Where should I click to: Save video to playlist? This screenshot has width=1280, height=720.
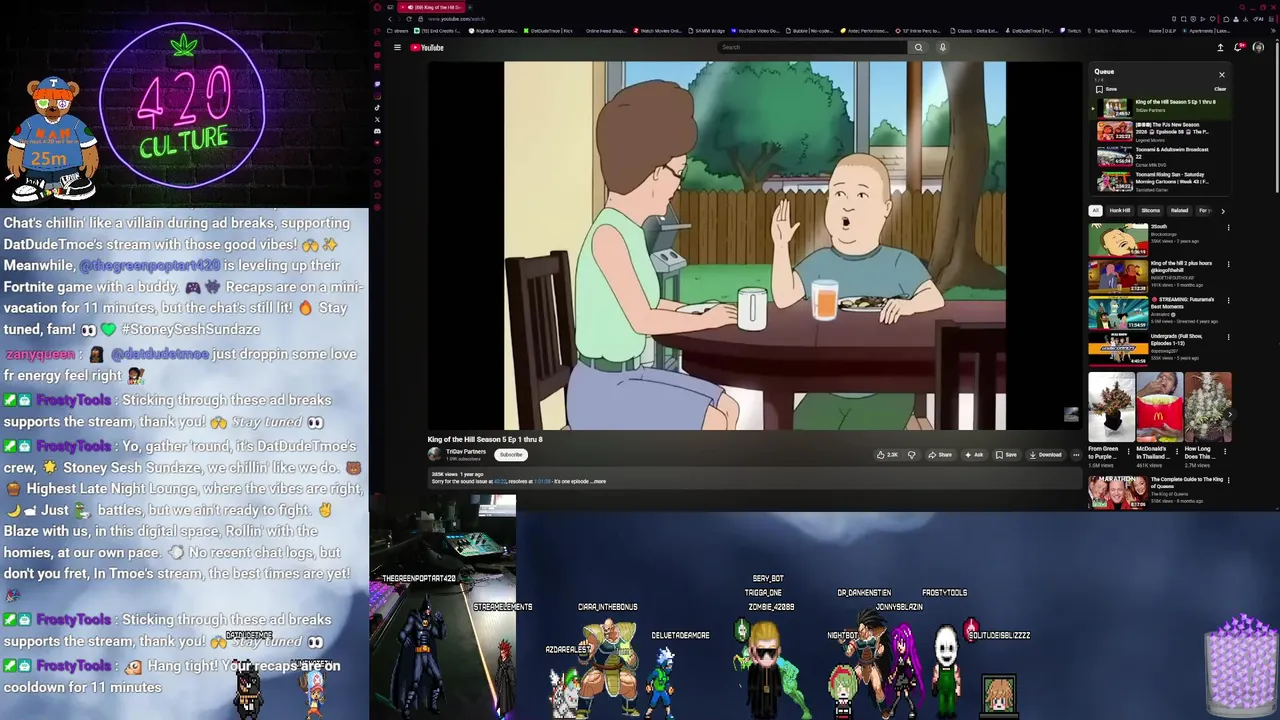click(x=1005, y=455)
